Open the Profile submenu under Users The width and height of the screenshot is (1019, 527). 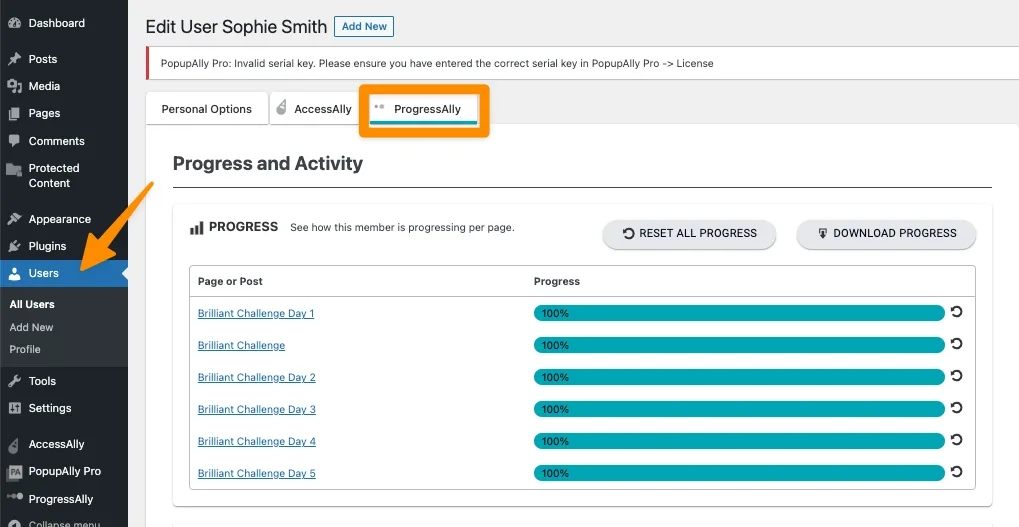pos(25,349)
